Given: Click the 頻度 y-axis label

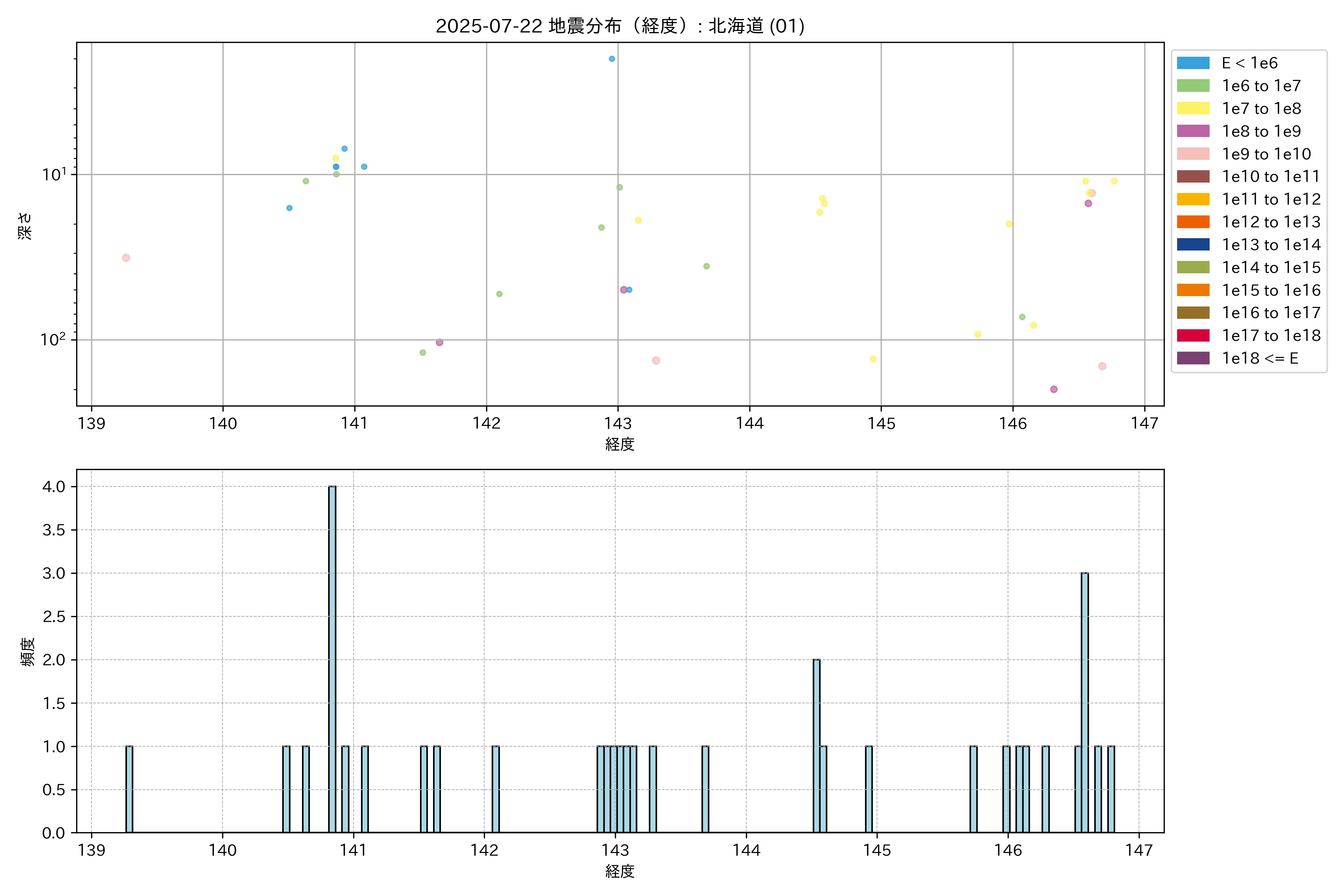Looking at the screenshot, I should (x=27, y=651).
